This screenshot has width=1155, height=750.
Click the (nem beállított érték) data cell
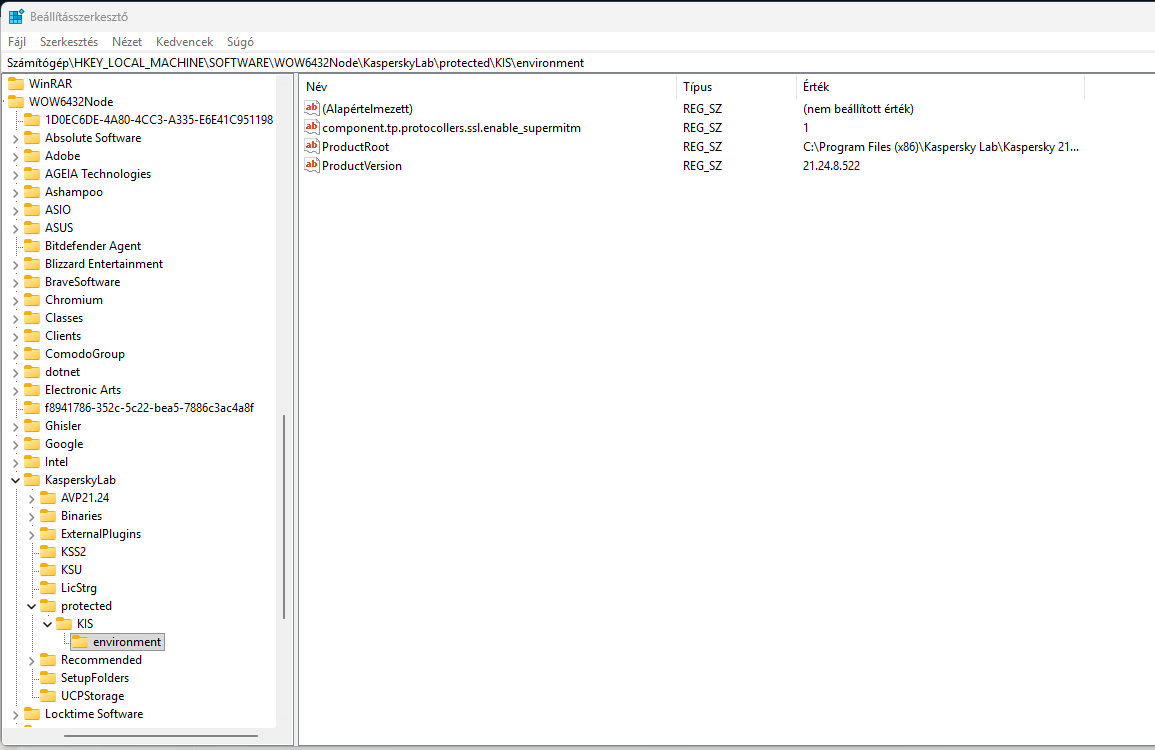[858, 108]
